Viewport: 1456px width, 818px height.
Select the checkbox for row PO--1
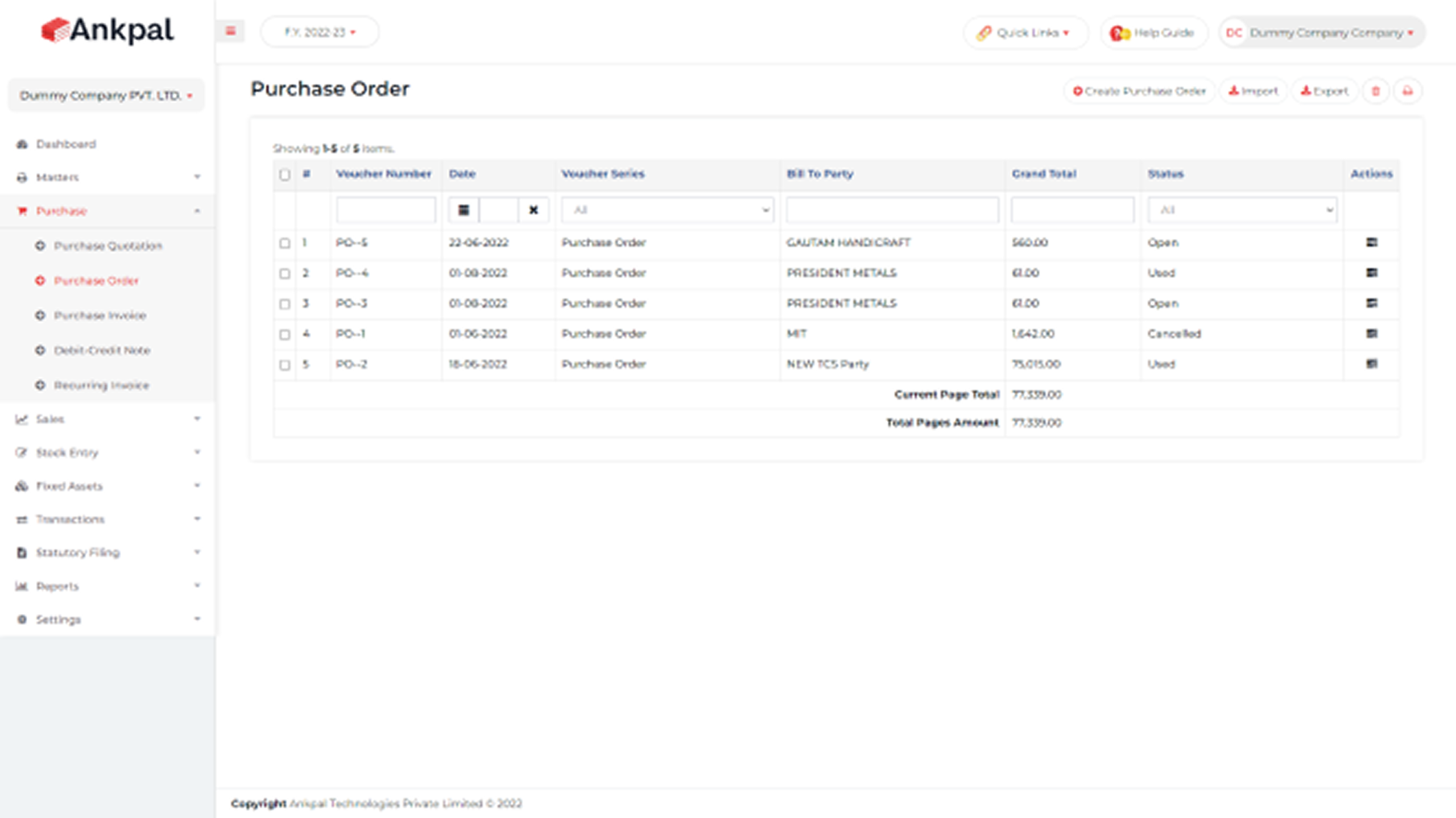285,334
